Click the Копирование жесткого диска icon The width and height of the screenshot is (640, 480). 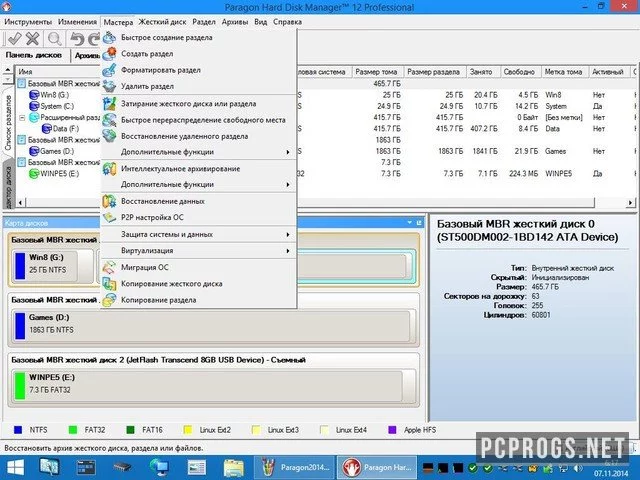(x=109, y=284)
